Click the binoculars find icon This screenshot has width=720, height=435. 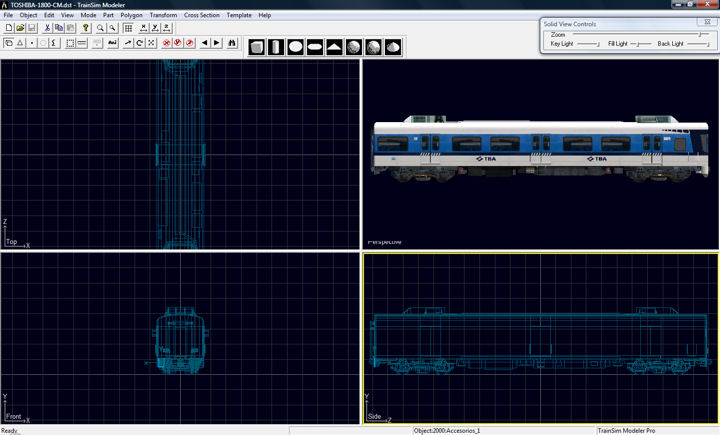point(233,43)
